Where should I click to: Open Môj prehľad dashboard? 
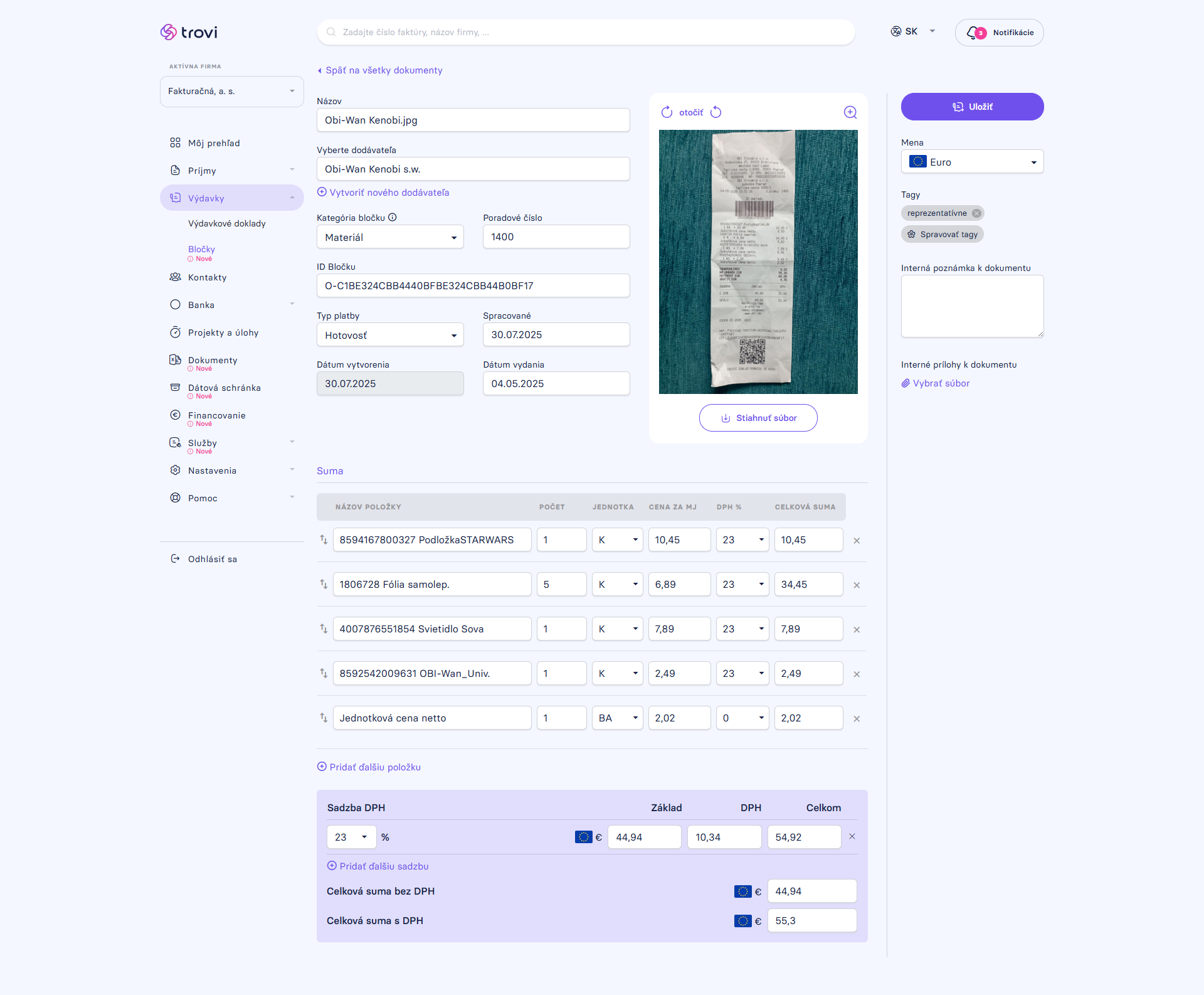click(x=214, y=143)
